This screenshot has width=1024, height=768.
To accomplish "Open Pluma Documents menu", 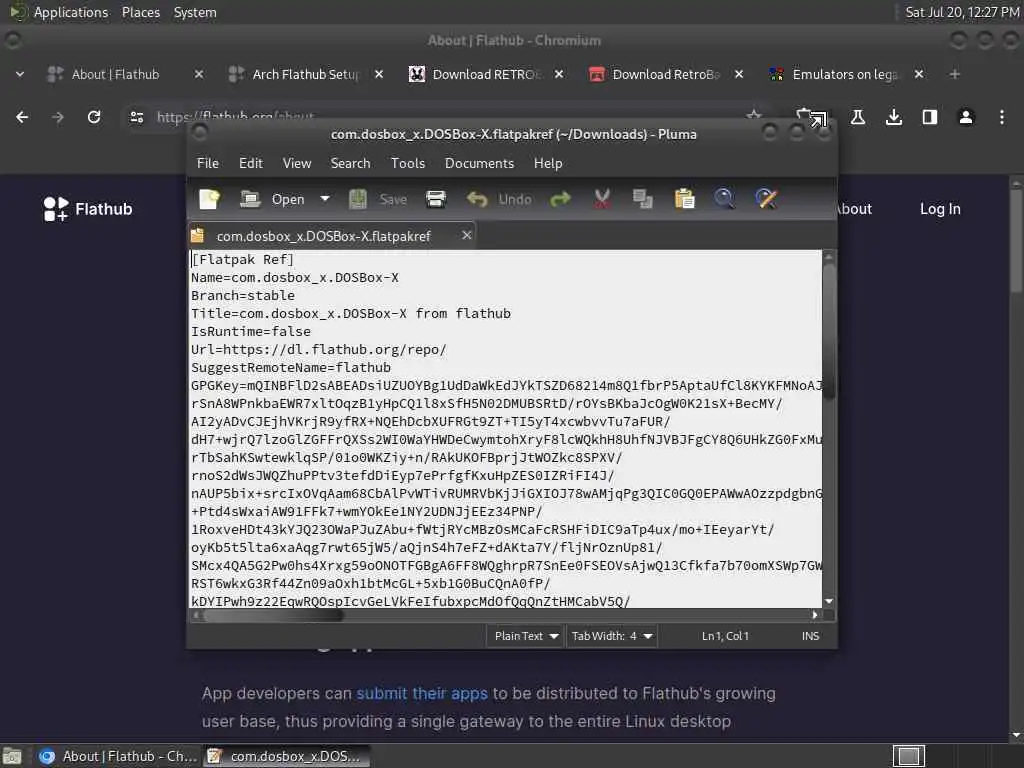I will (x=479, y=163).
